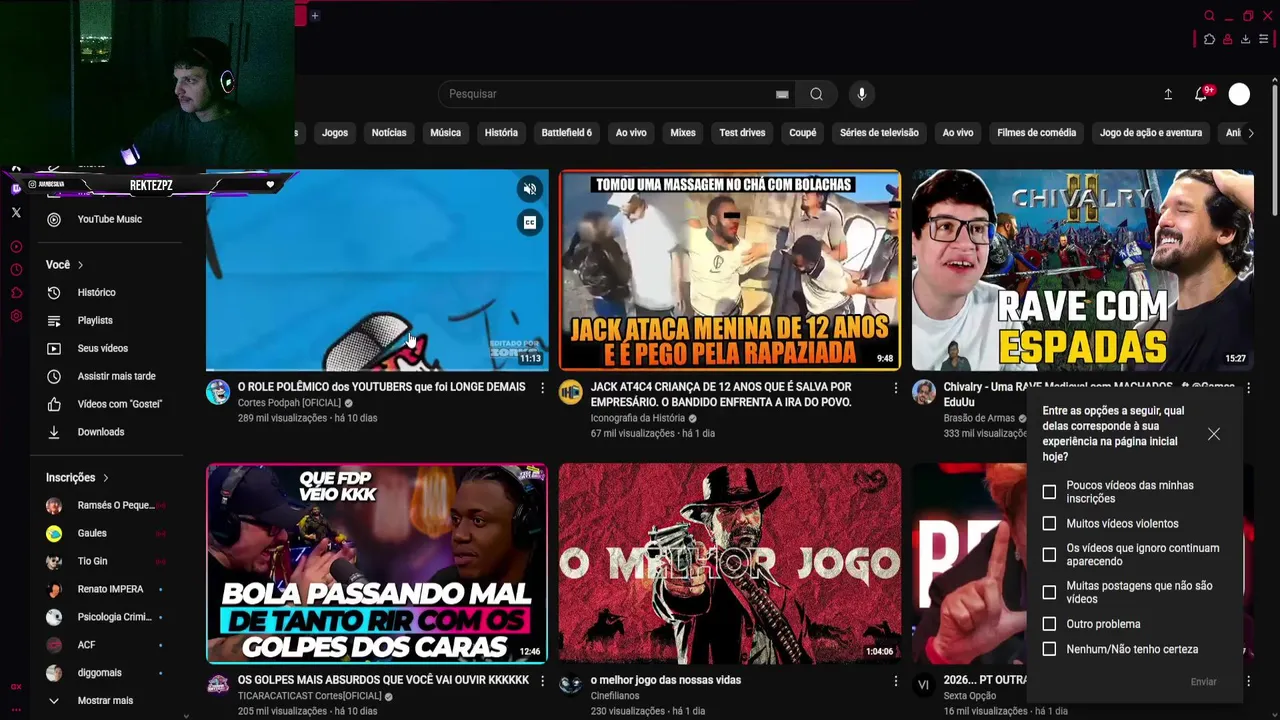The image size is (1280, 720).
Task: Check "Os vídeos que ignoro continuam aparecendo"
Action: (x=1049, y=555)
